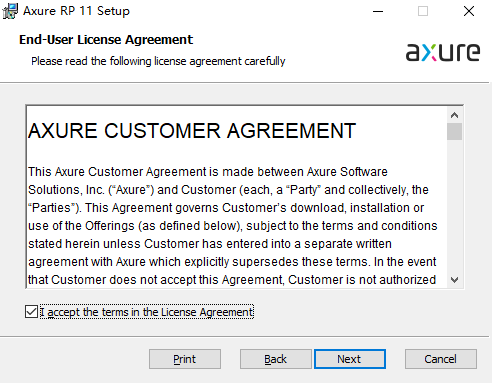Print the license agreement
This screenshot has height=383, width=492.
coord(185,359)
